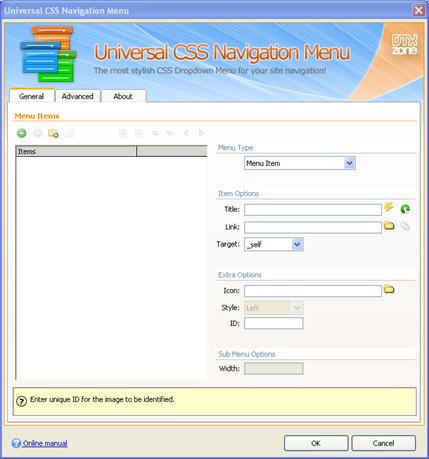Click the greyed paperclip icon beside Link

click(405, 226)
